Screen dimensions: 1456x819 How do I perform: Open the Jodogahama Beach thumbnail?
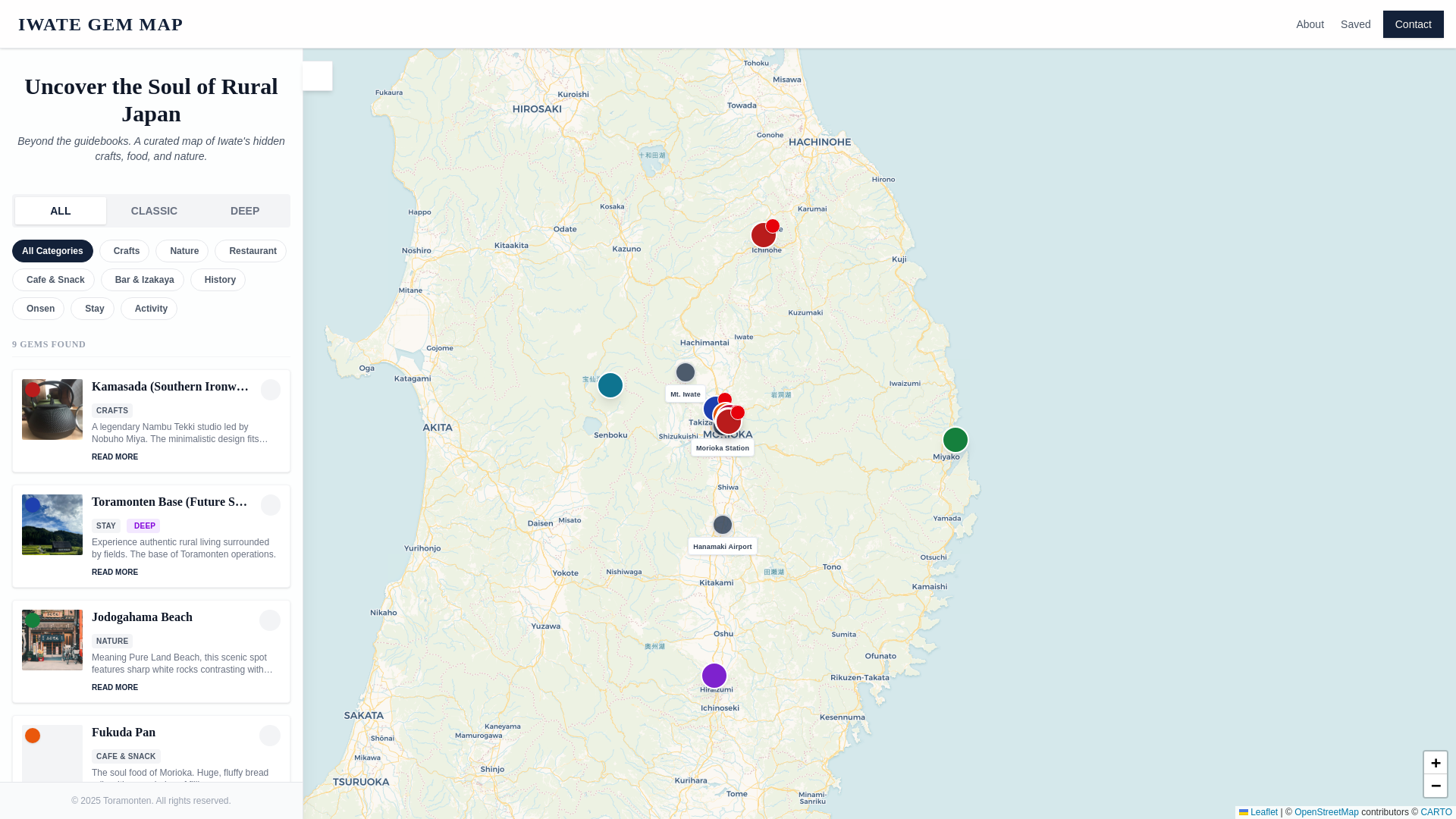[x=52, y=640]
